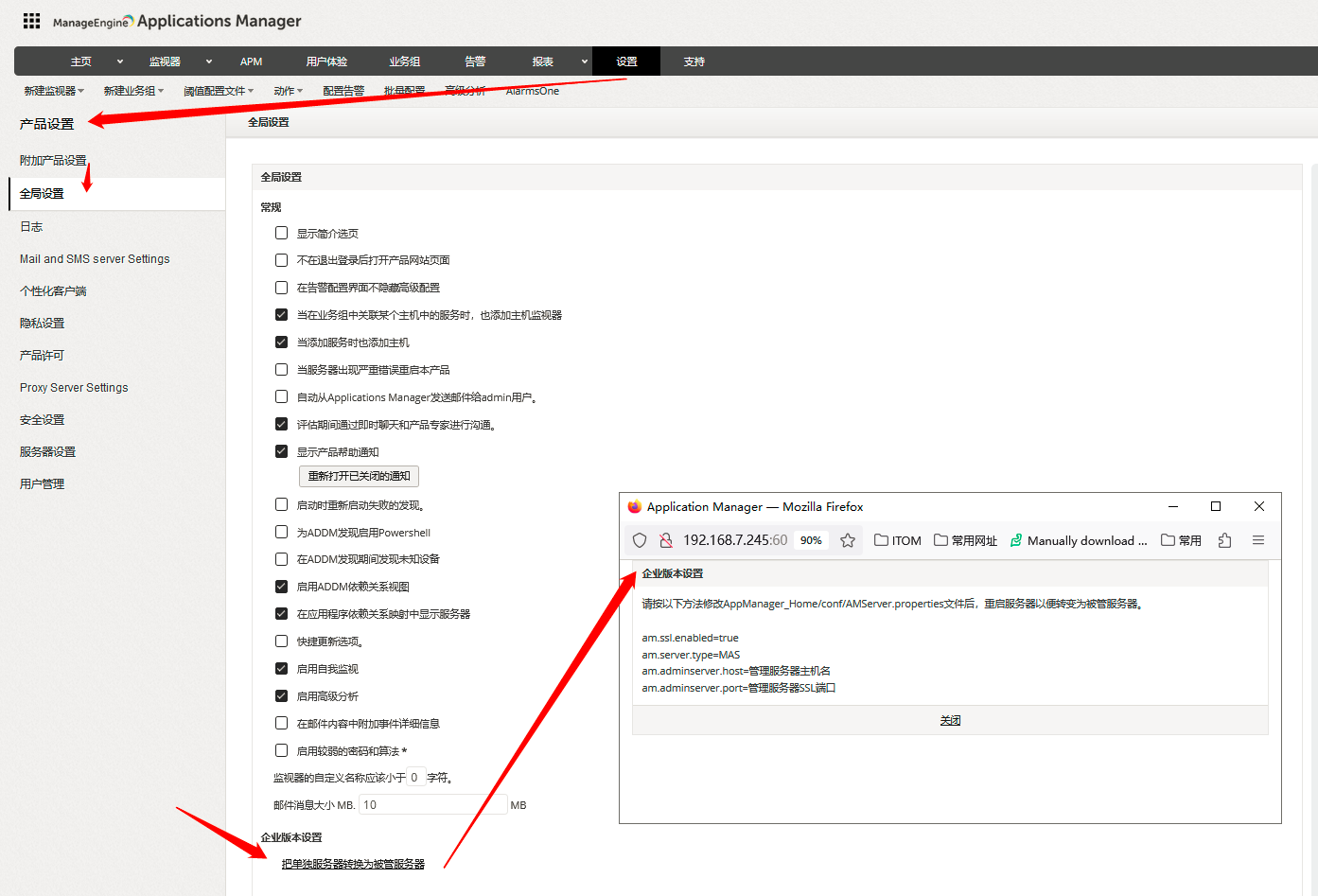
Task: Open the Firefox hamburger application menu
Action: click(1258, 540)
